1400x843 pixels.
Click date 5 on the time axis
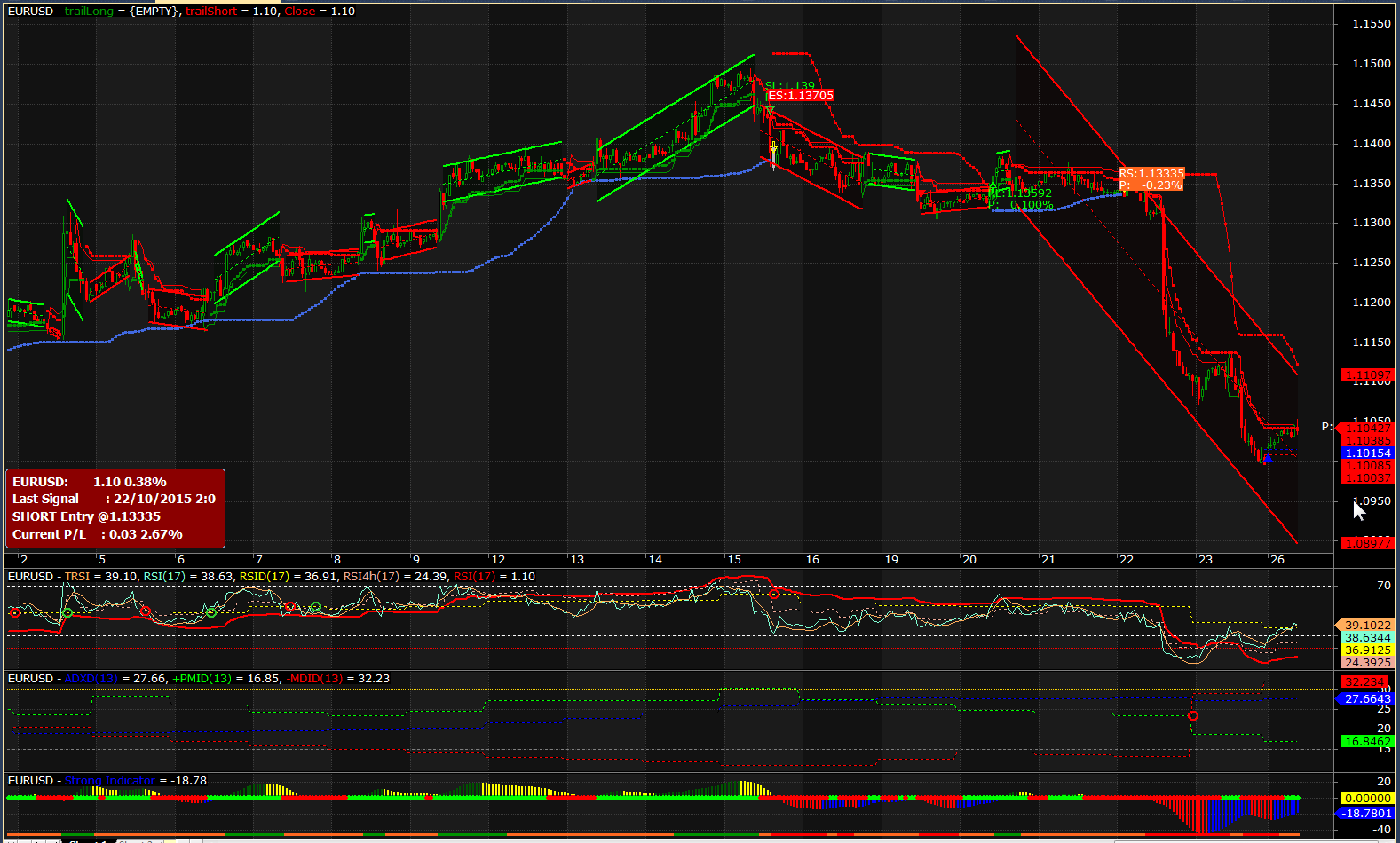click(x=102, y=560)
